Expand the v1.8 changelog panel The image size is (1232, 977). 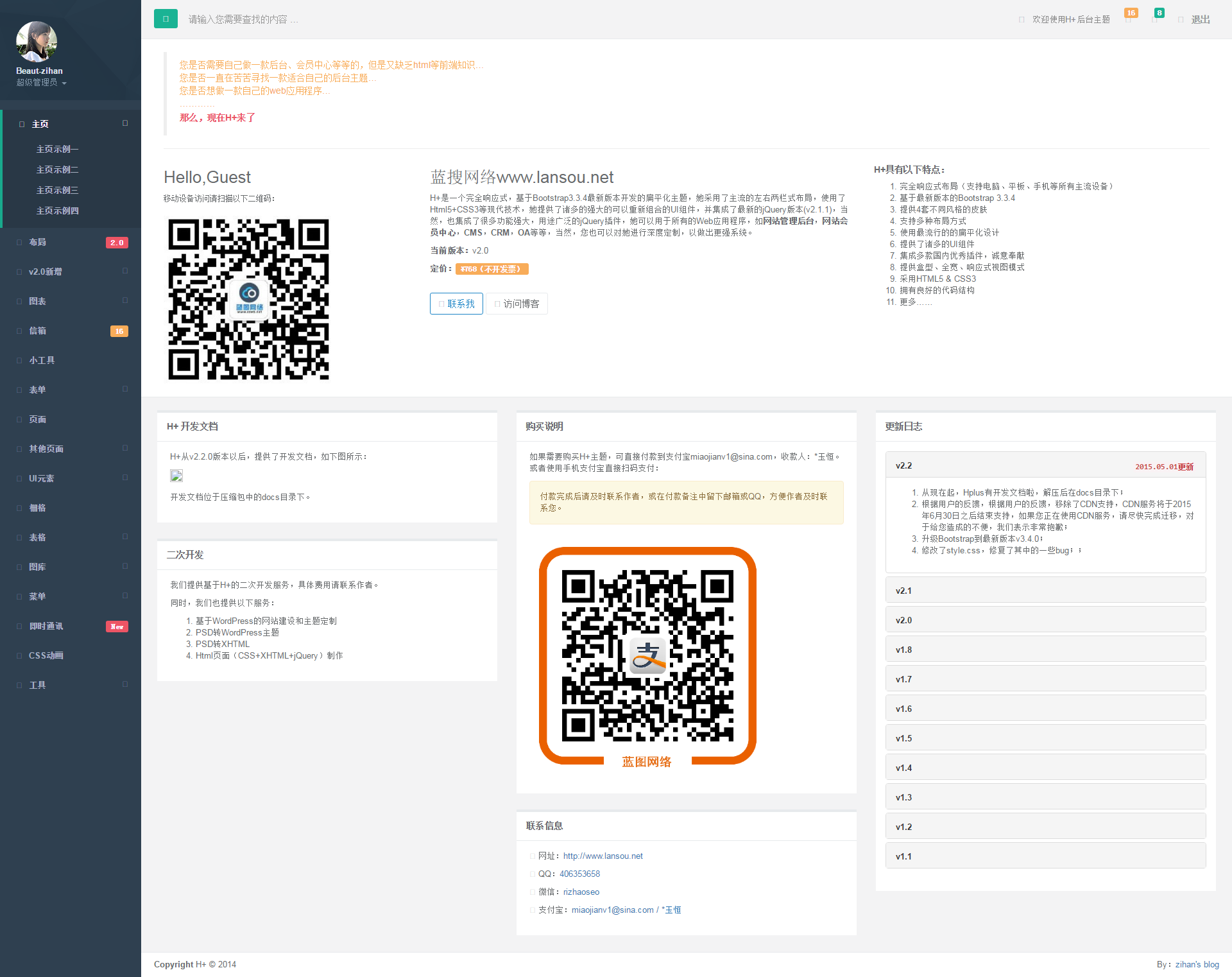[x=1045, y=650]
